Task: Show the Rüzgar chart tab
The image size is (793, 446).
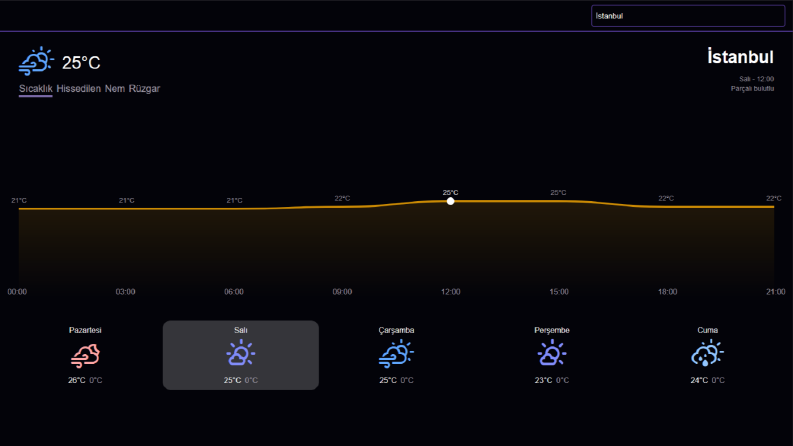Action: (144, 88)
